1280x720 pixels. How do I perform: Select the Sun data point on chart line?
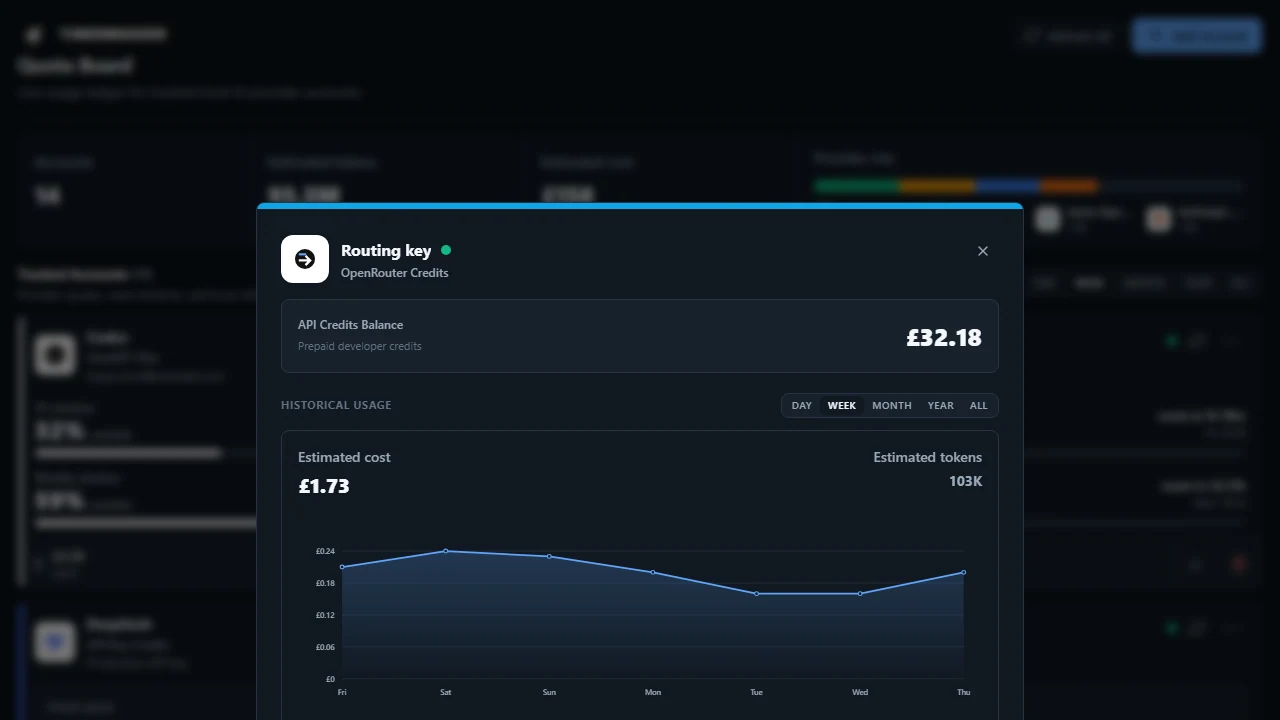coord(549,556)
